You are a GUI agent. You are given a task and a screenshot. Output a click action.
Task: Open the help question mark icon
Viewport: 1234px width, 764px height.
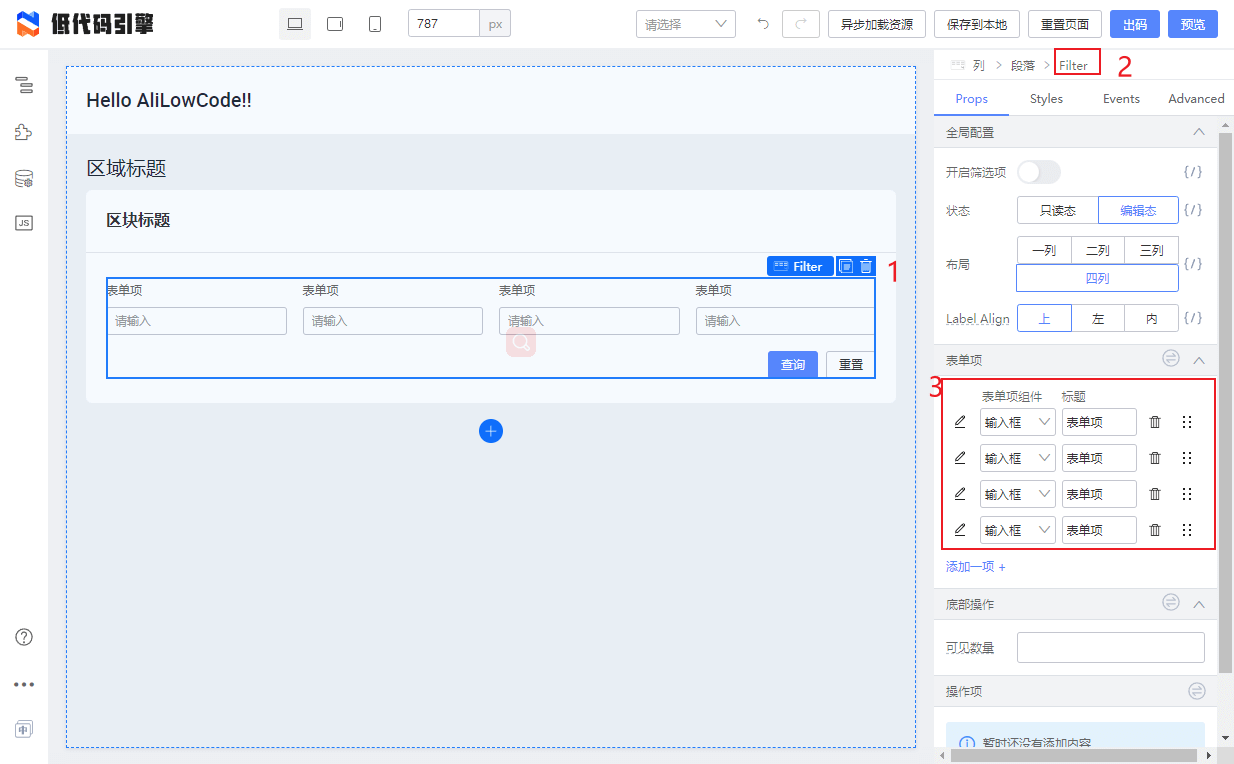(24, 637)
